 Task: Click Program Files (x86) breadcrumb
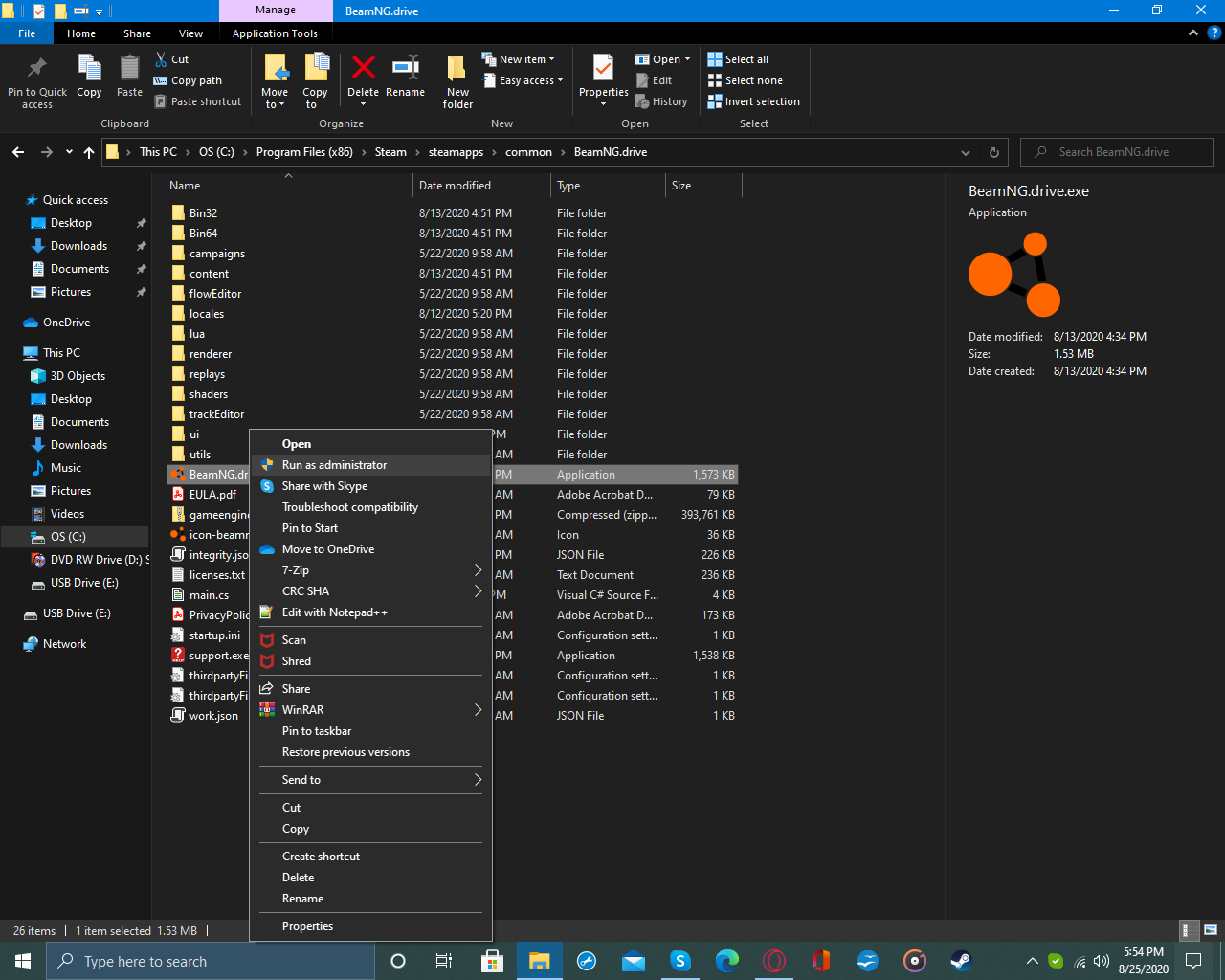pyautogui.click(x=304, y=152)
